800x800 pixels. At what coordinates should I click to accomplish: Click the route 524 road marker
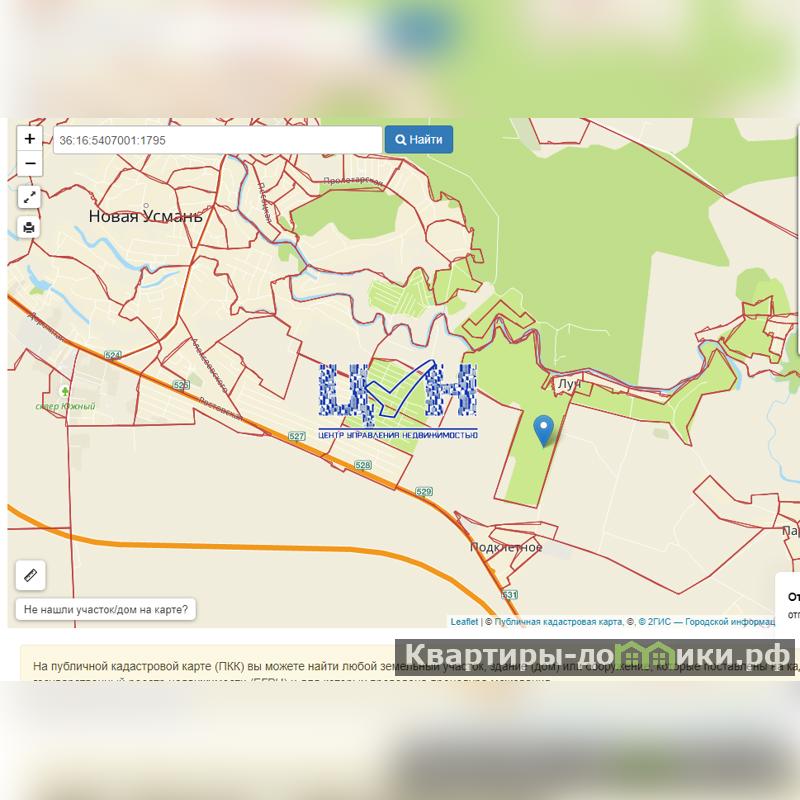[112, 355]
